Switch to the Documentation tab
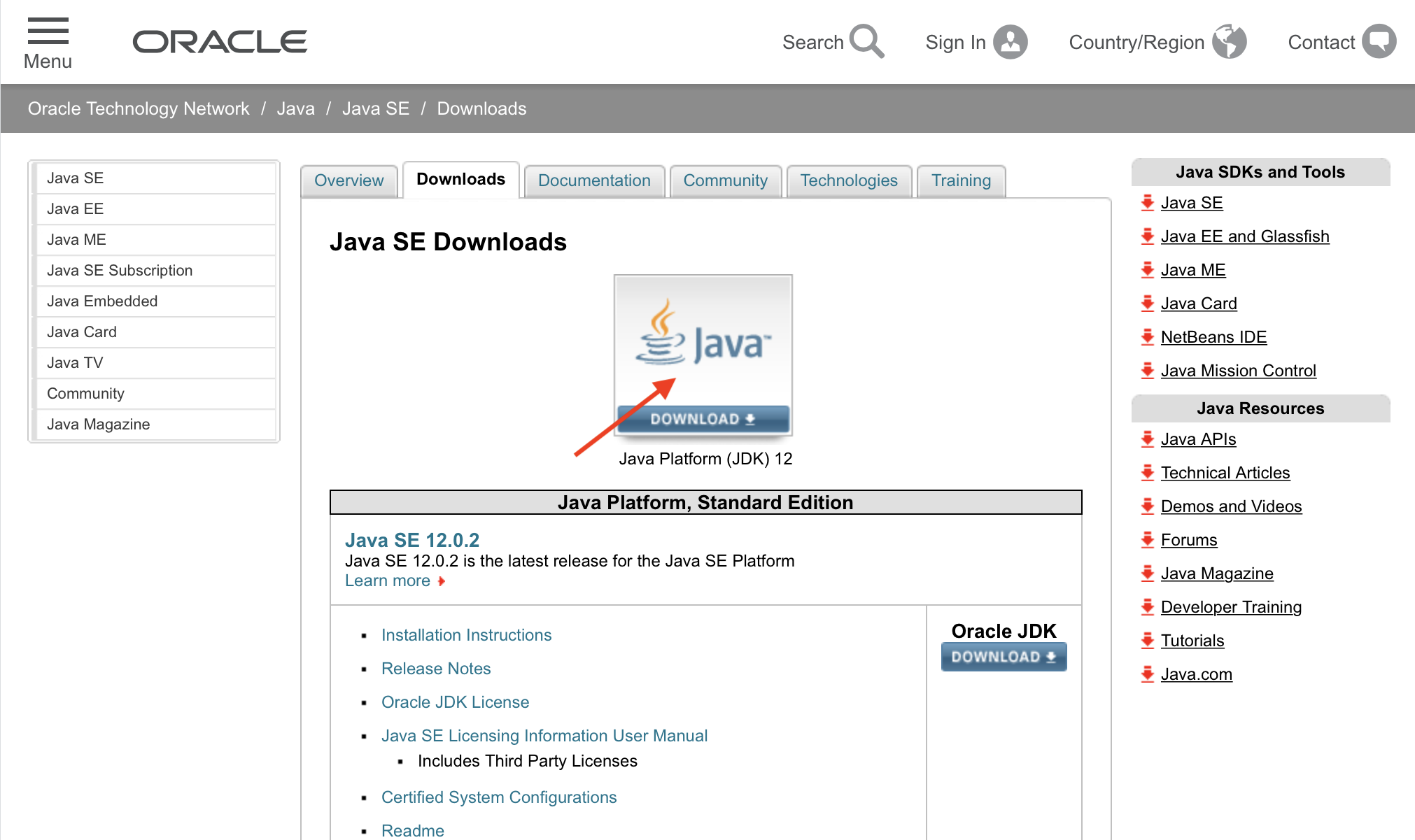Screen dimensions: 1415x840 594,180
